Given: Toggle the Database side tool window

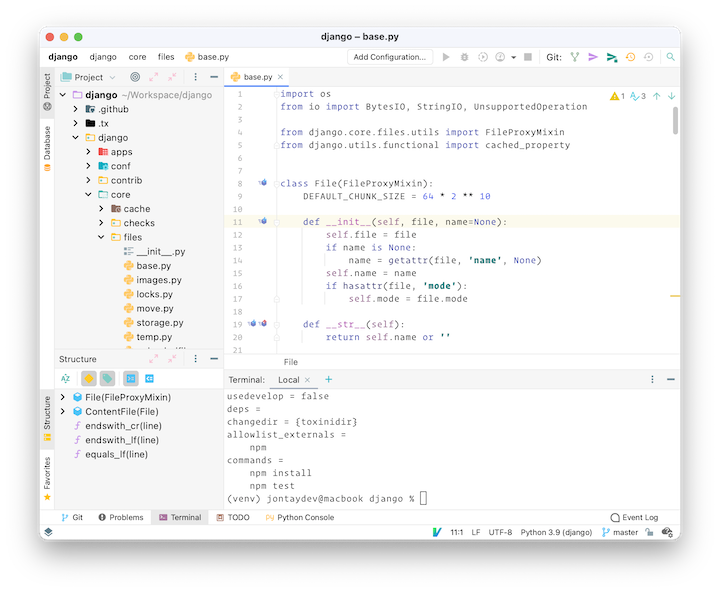Looking at the screenshot, I should point(47,149).
